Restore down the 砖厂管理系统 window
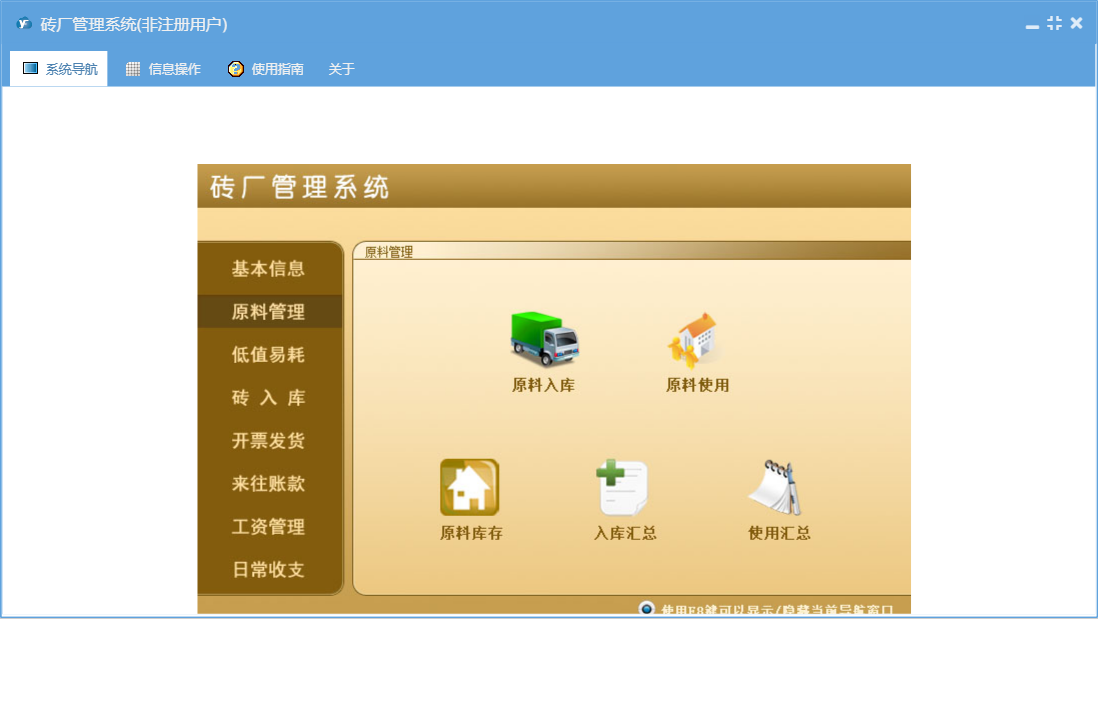Screen dimensions: 1098x728 (1054, 23)
